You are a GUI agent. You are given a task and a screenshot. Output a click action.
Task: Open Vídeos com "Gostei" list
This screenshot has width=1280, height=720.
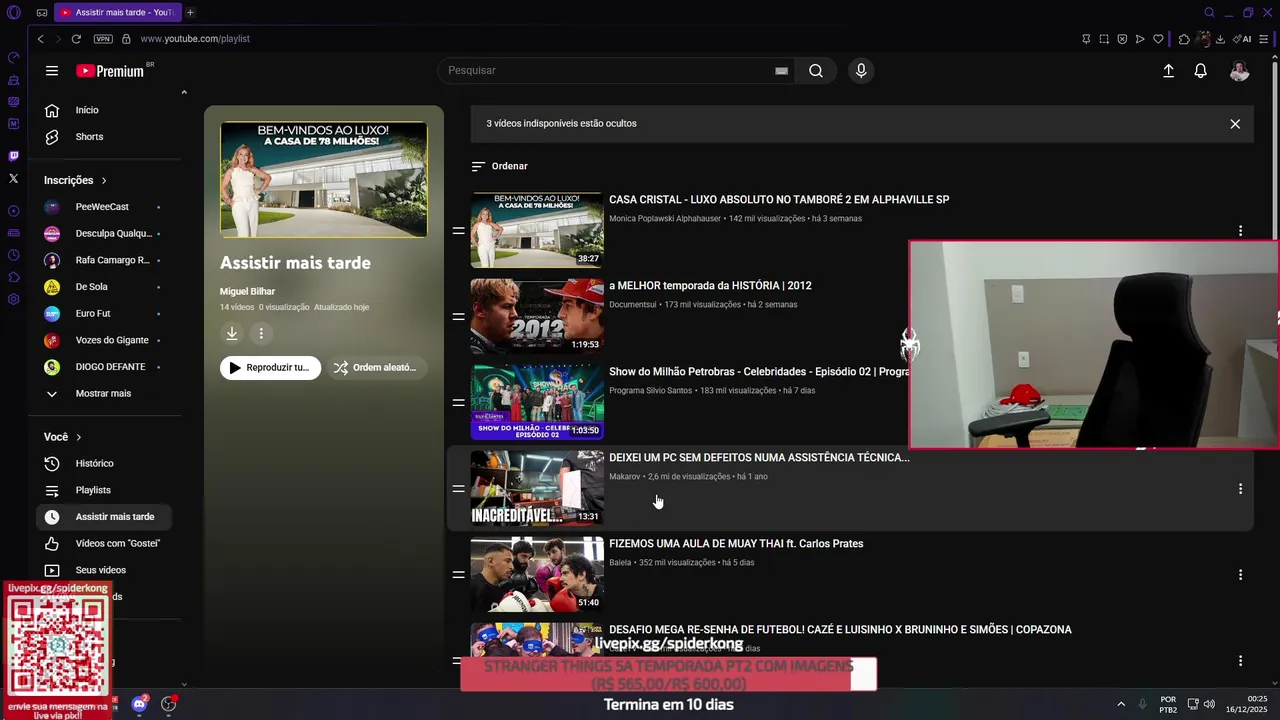point(105,544)
